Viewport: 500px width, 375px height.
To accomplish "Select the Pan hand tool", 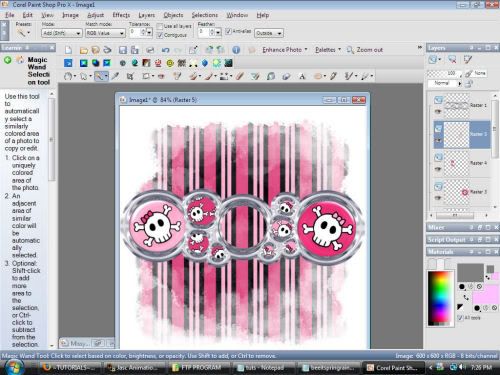I will pyautogui.click(x=68, y=76).
